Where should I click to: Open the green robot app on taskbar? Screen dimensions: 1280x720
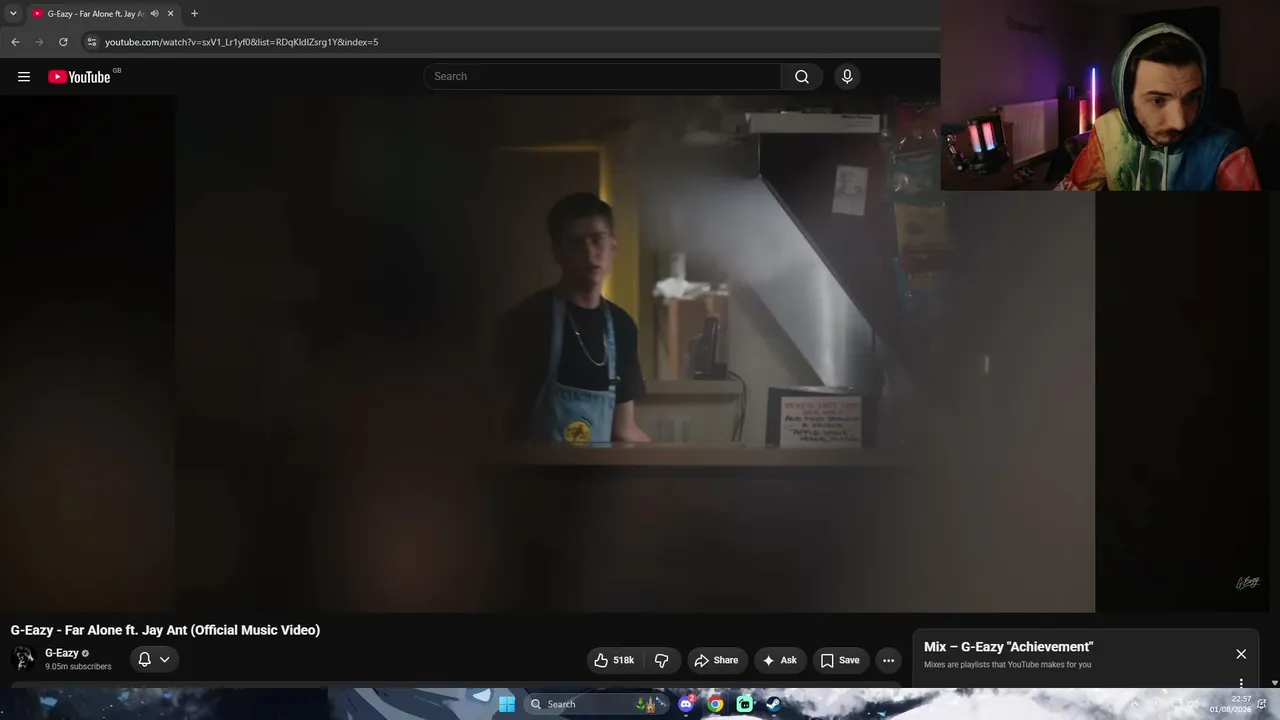pos(745,704)
